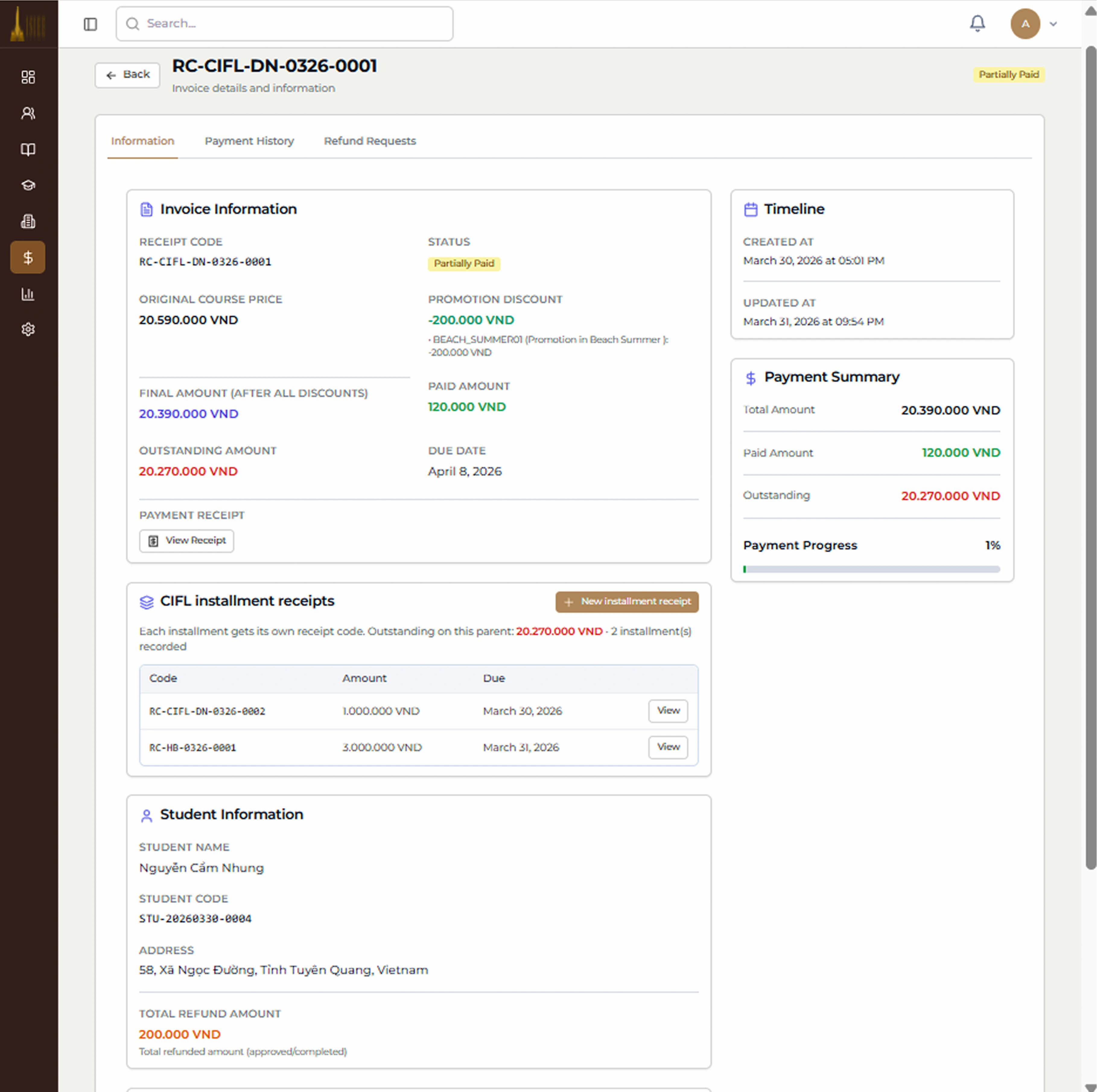The image size is (1097, 1092).
Task: Click total refund amount 200.000 VND
Action: [180, 1035]
